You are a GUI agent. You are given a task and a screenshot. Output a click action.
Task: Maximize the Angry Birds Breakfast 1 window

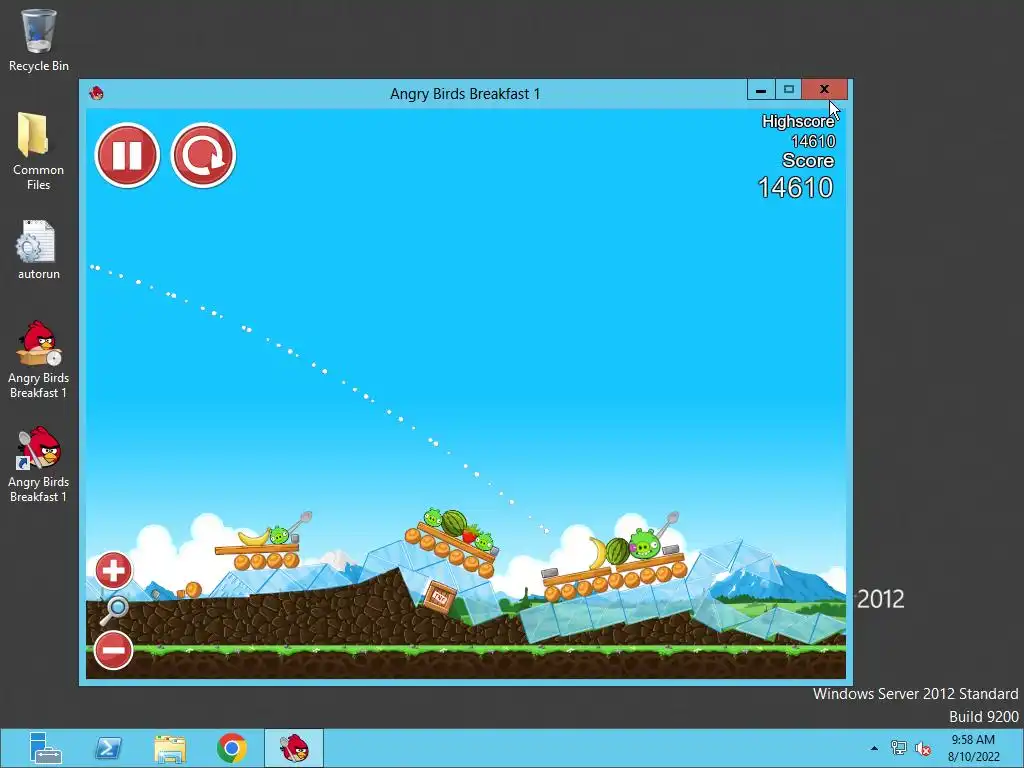click(x=788, y=89)
